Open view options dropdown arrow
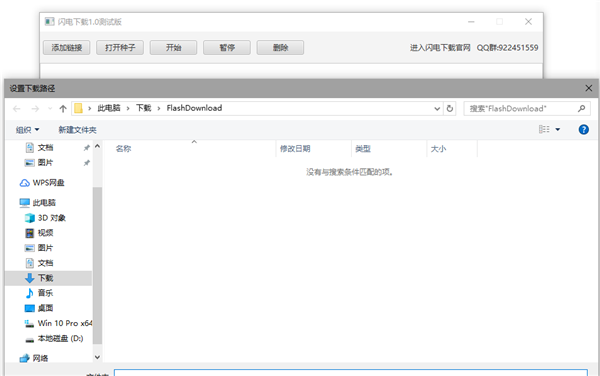This screenshot has width=600, height=376. tap(558, 129)
